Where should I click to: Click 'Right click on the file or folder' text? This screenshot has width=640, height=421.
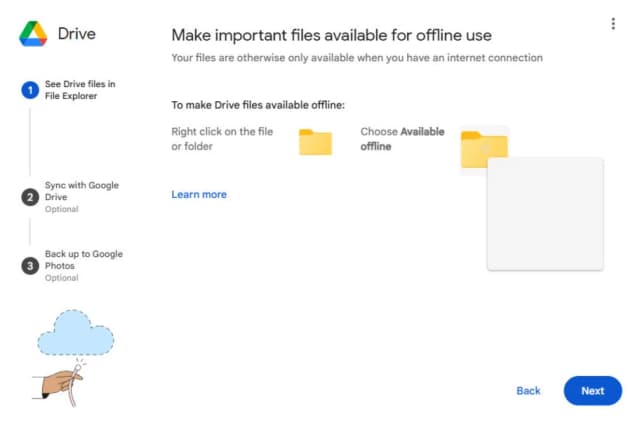coord(222,139)
